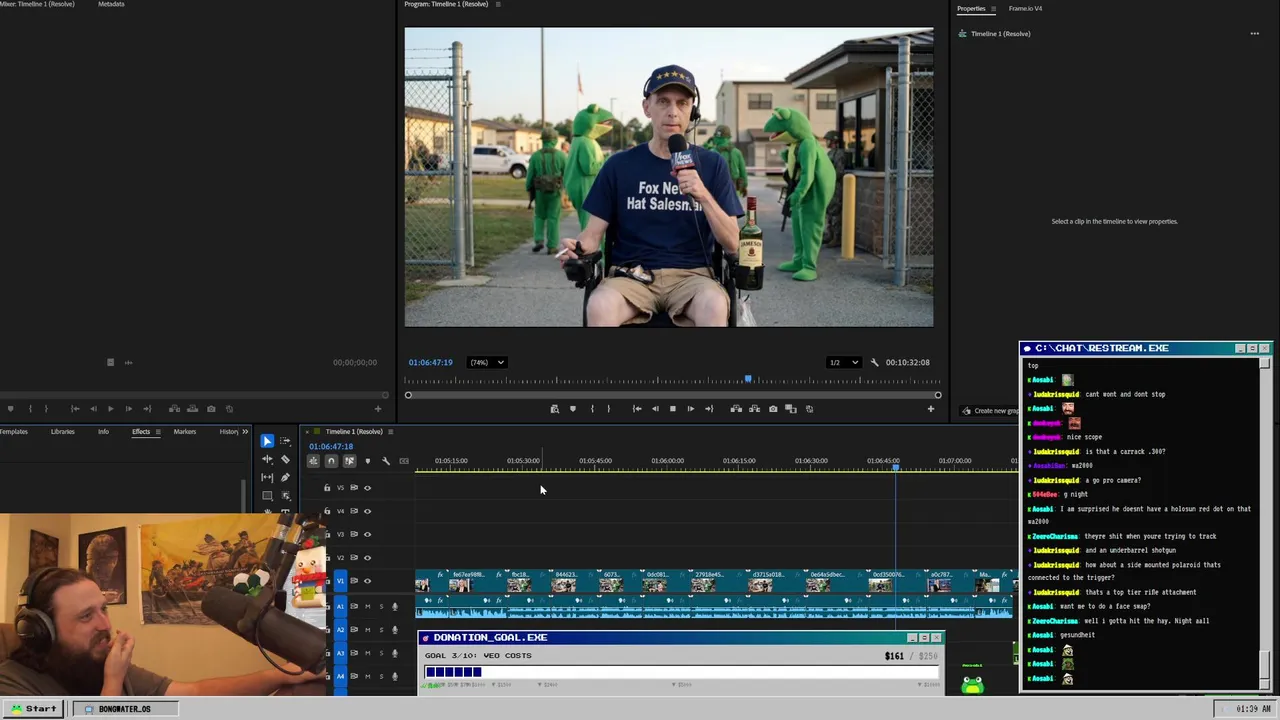The image size is (1280, 720).
Task: Hide the V3 track output eye
Action: 367,534
